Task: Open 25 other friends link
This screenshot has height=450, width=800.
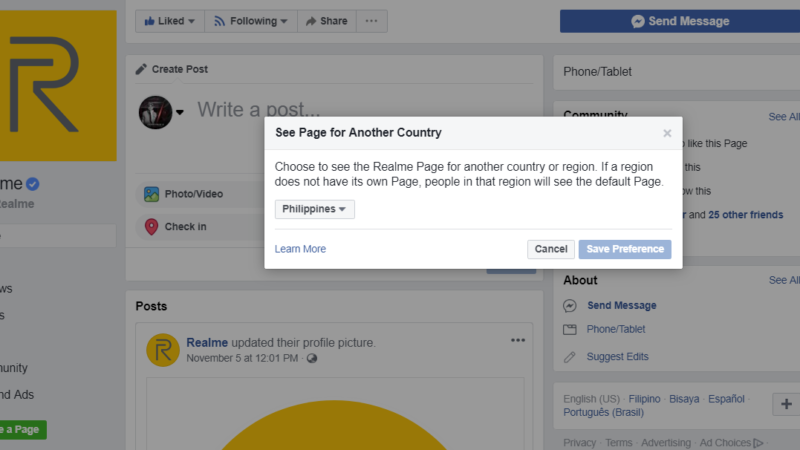Action: (x=745, y=215)
